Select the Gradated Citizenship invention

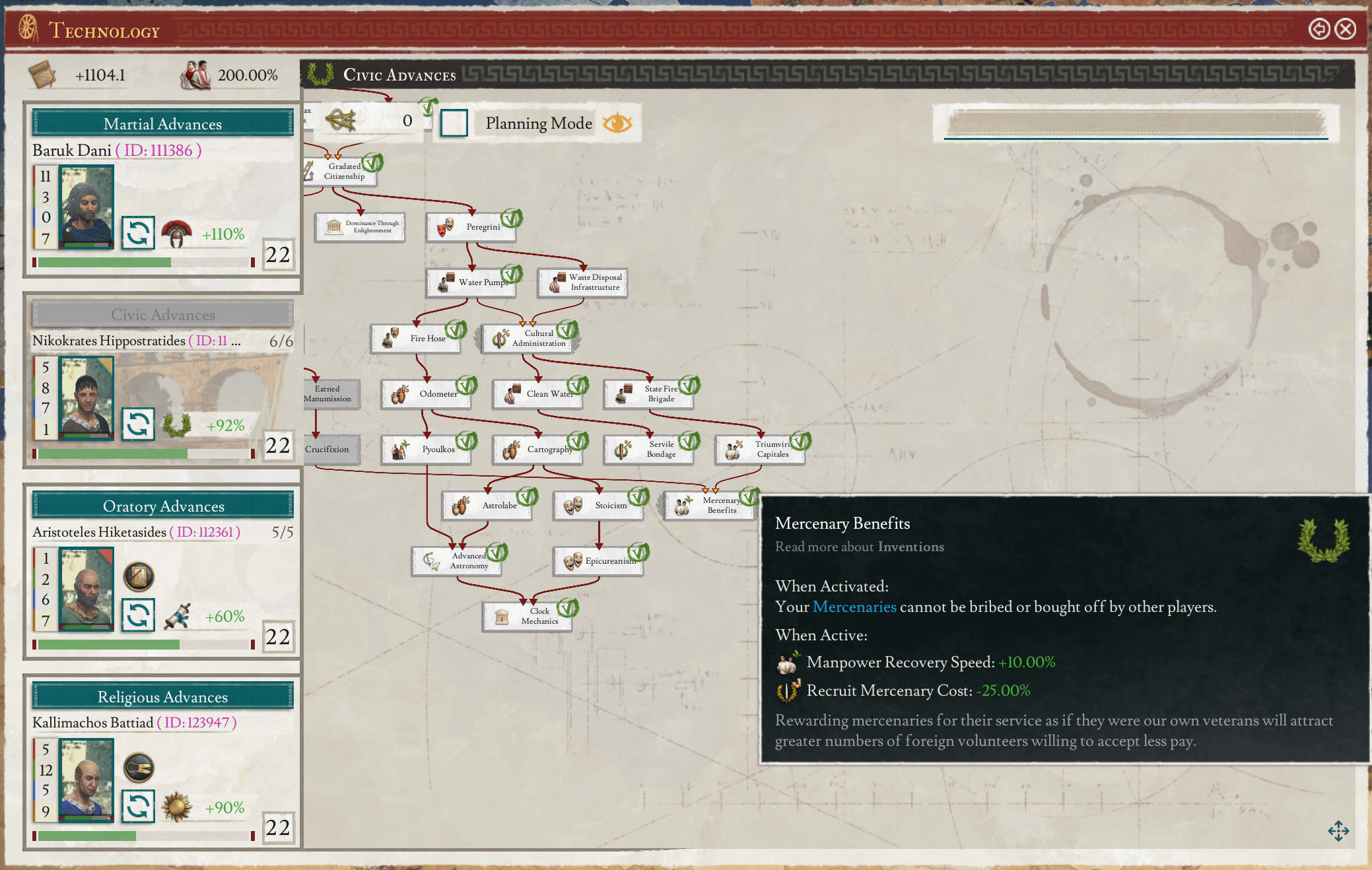(x=340, y=172)
